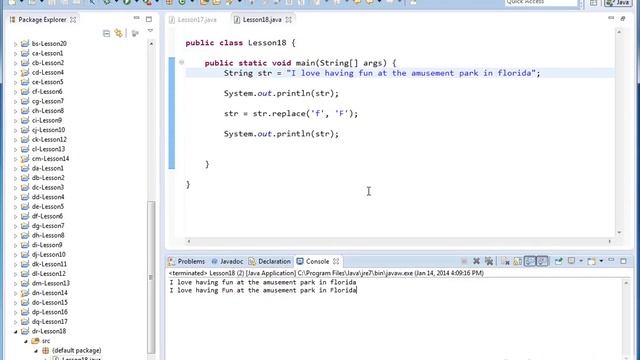Toggle Link with Editor in Package Explorer
The height and width of the screenshot is (360, 640).
point(119,33)
